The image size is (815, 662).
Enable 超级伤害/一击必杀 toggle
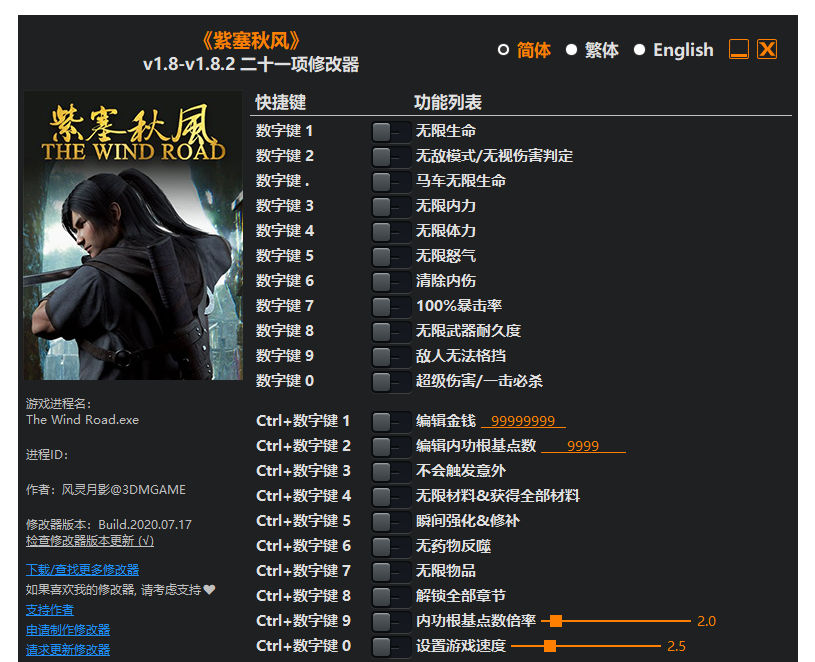click(x=391, y=381)
